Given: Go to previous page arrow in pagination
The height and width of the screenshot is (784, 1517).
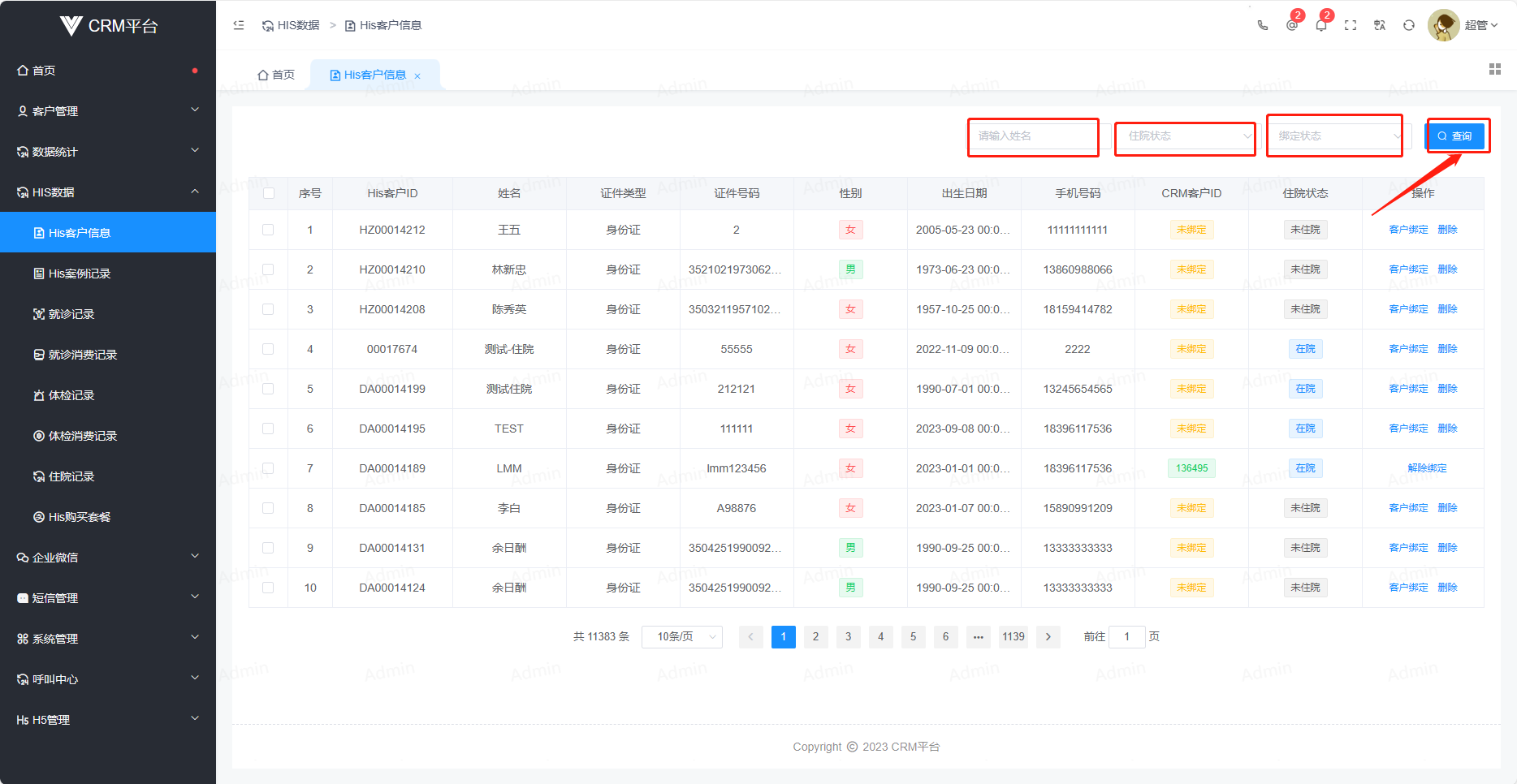Looking at the screenshot, I should [x=750, y=636].
